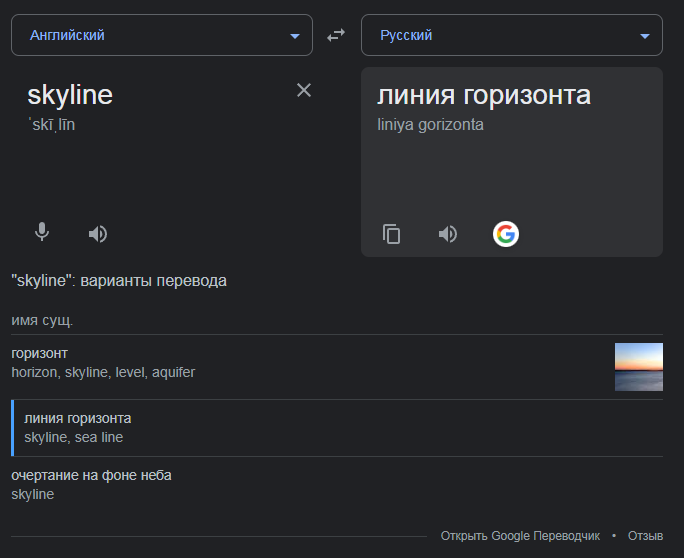The width and height of the screenshot is (684, 558).
Task: Click the source text field containing skyline
Action: (70, 95)
